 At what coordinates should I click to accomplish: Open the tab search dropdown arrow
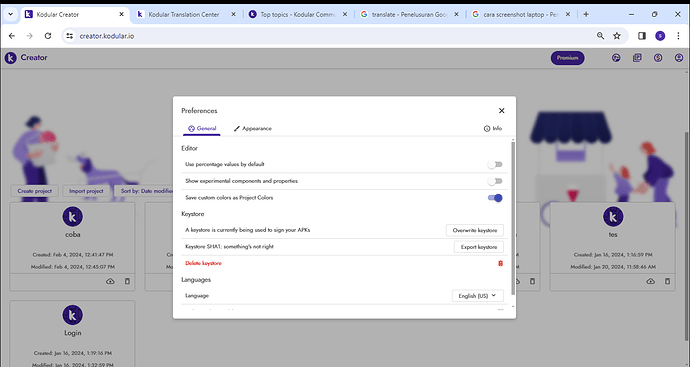pos(11,15)
